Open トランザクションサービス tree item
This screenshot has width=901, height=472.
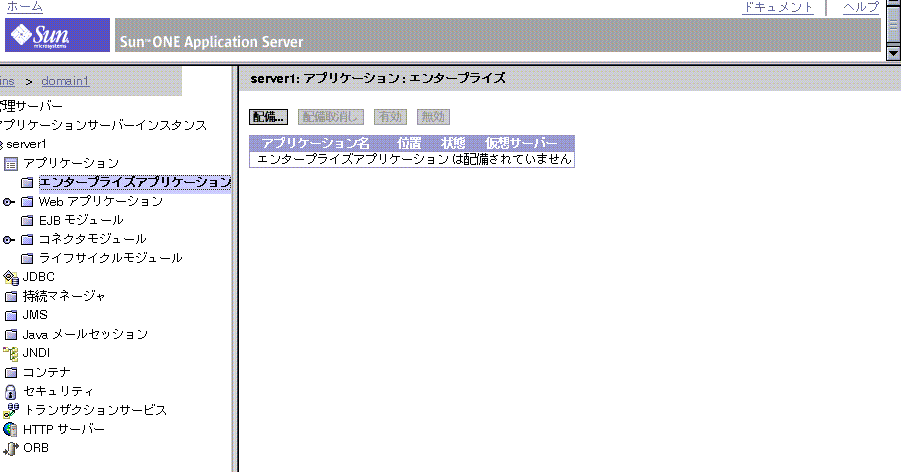pos(95,410)
